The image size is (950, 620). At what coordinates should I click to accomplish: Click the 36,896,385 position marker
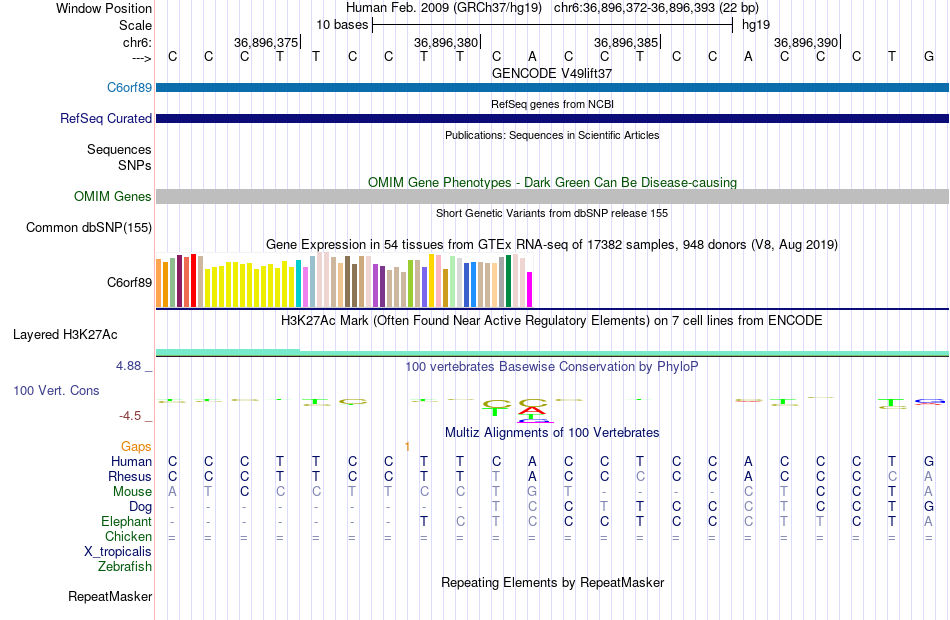coord(626,42)
